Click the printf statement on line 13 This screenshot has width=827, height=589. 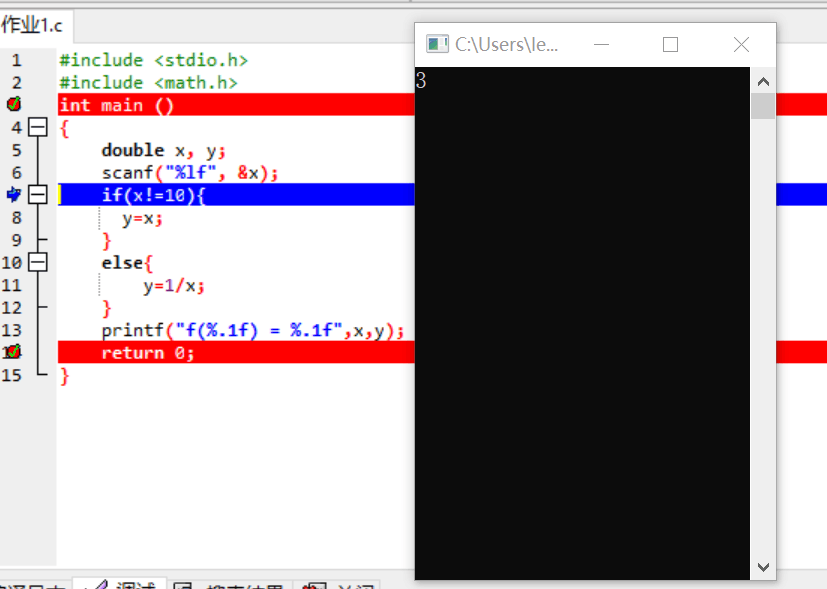point(253,331)
